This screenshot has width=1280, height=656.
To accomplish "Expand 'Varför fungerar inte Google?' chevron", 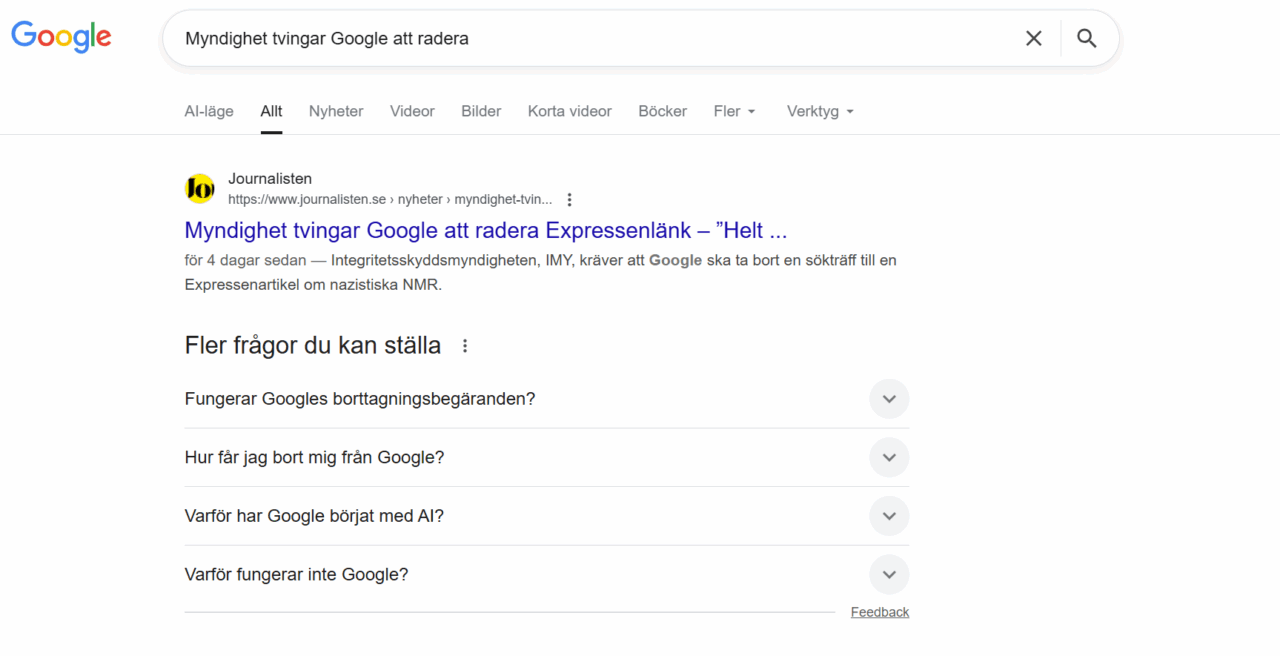I will [888, 575].
